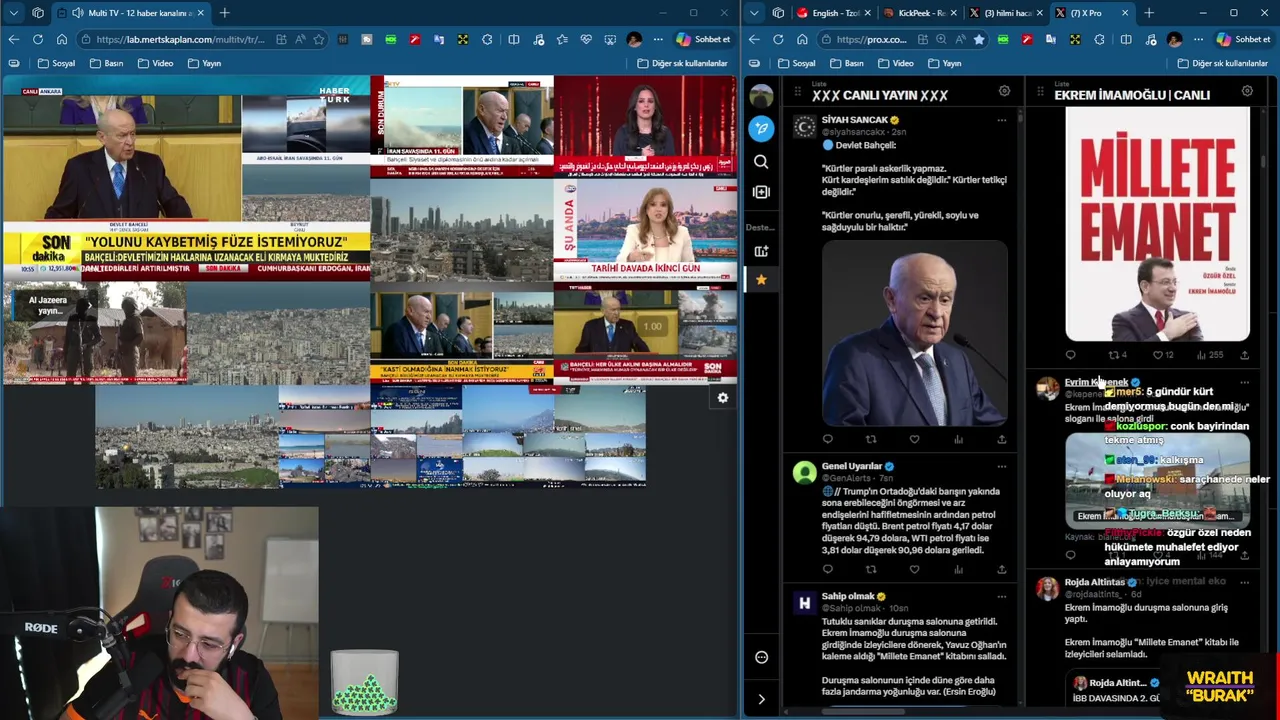Open a new tab in X Pro window
1280x720 pixels.
[x=1149, y=13]
